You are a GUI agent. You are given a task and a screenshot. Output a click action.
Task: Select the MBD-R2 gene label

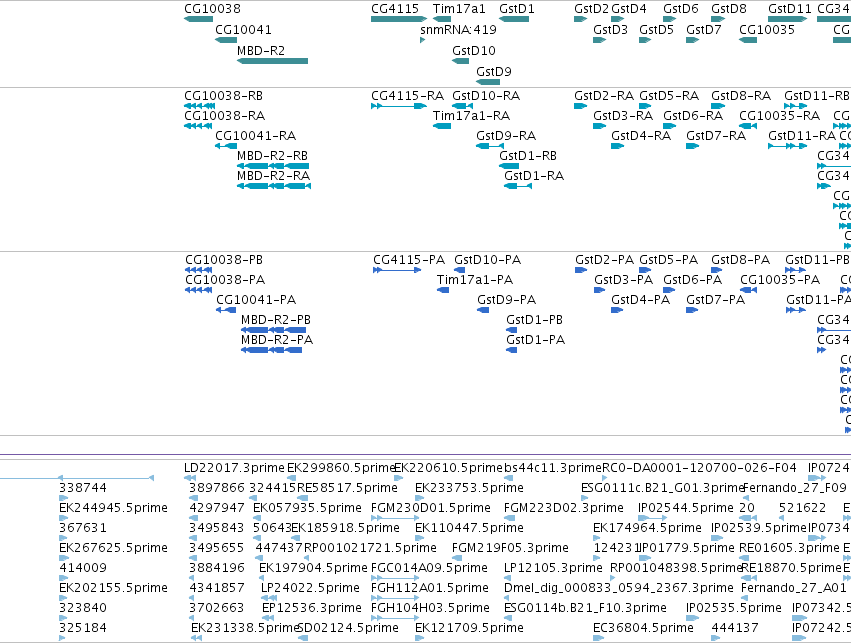click(x=261, y=51)
